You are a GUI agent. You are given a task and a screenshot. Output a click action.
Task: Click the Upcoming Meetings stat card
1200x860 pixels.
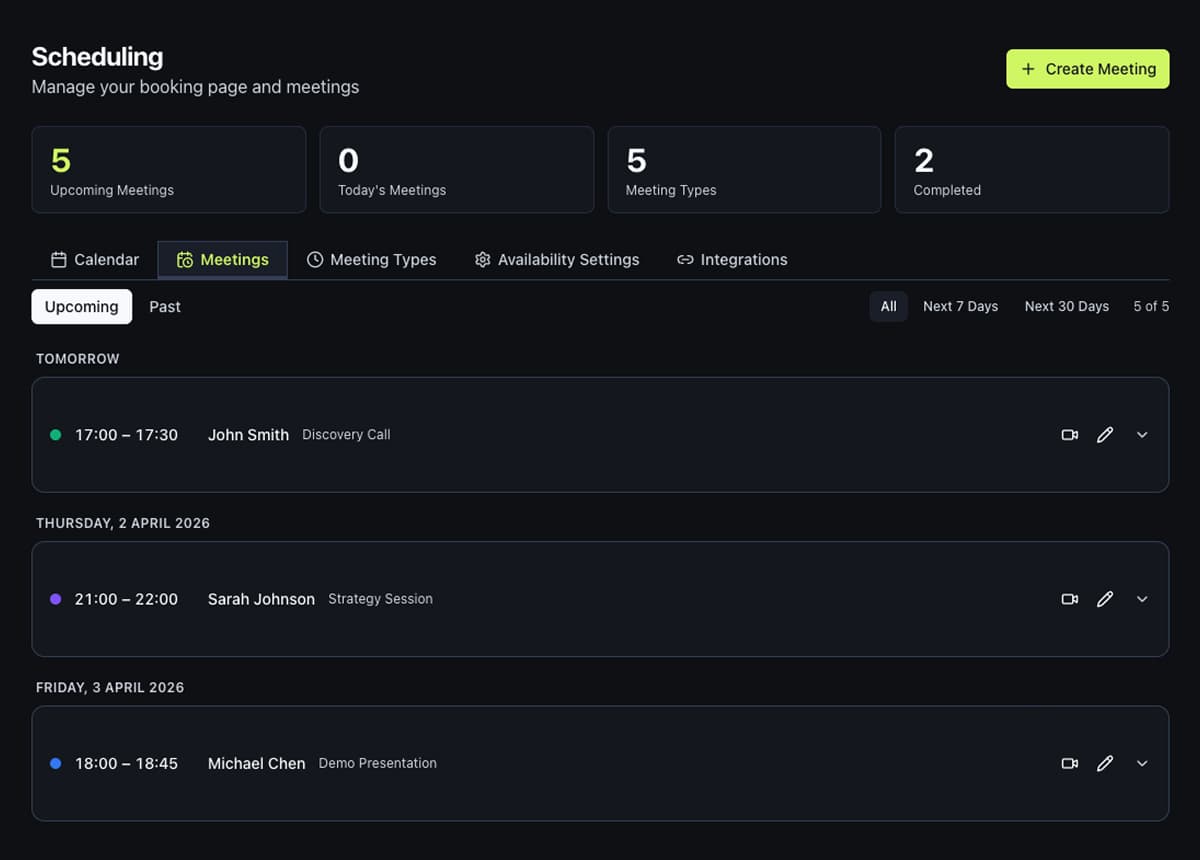[168, 170]
